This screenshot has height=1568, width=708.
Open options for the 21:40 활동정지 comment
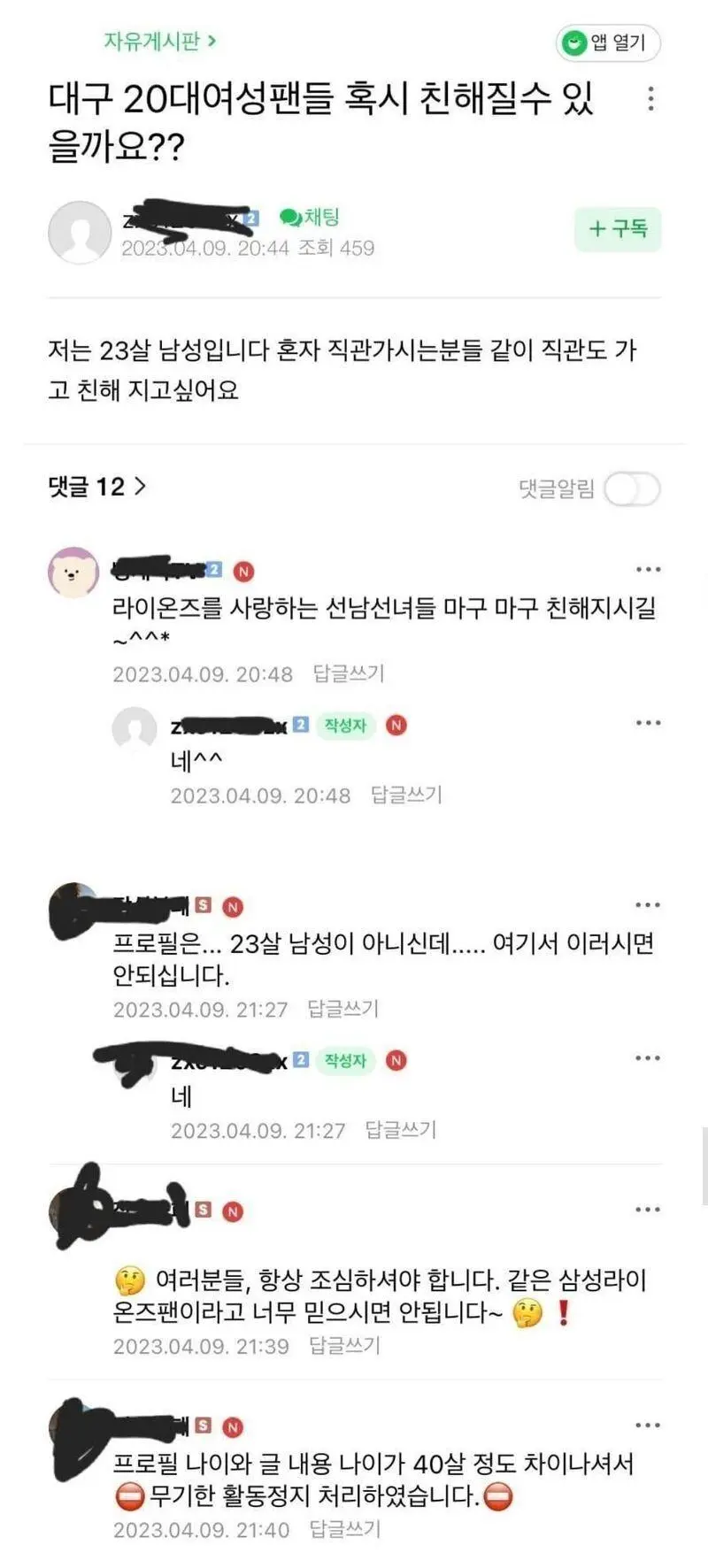click(x=648, y=1425)
